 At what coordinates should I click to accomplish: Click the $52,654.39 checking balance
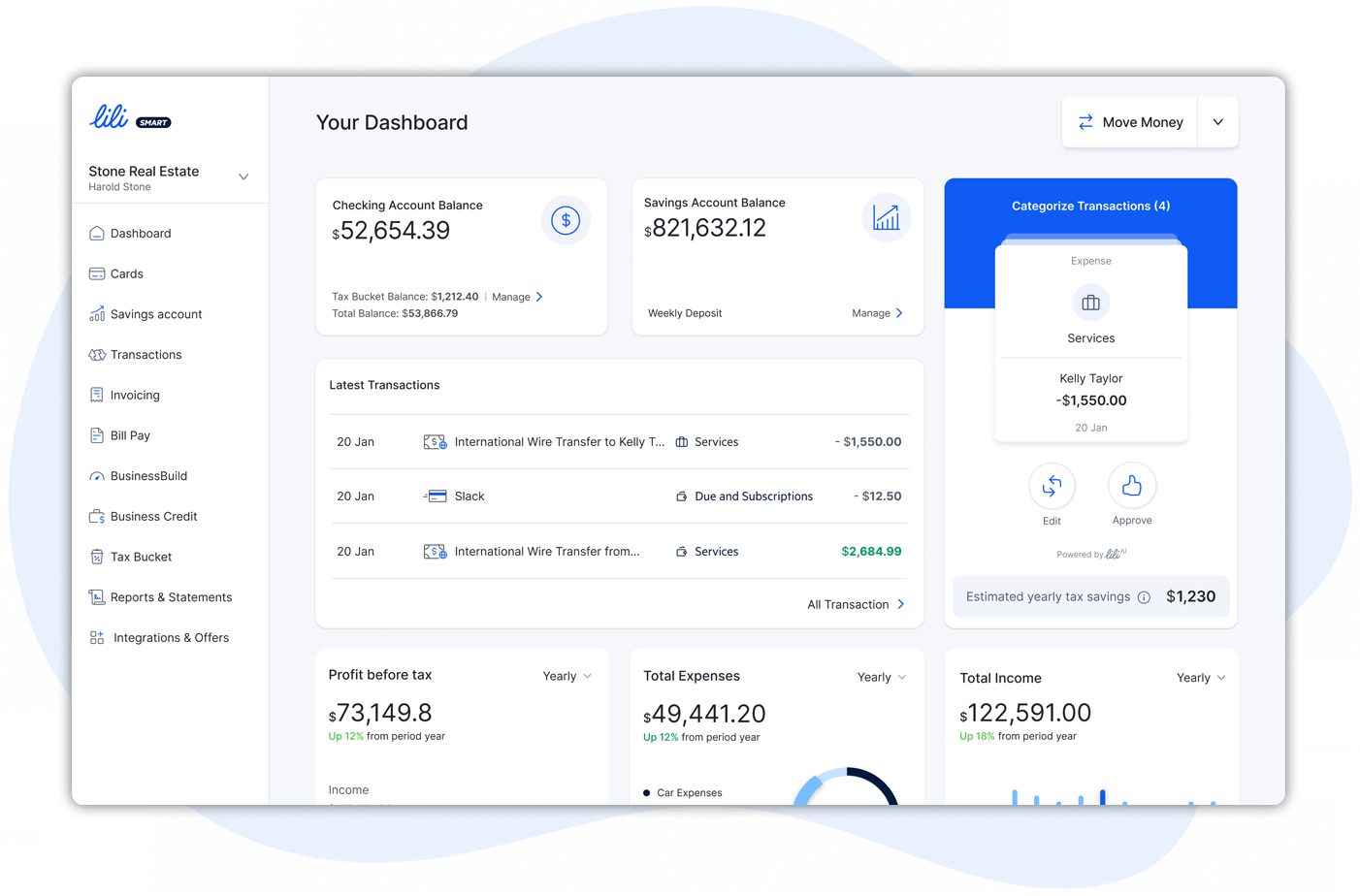point(391,231)
